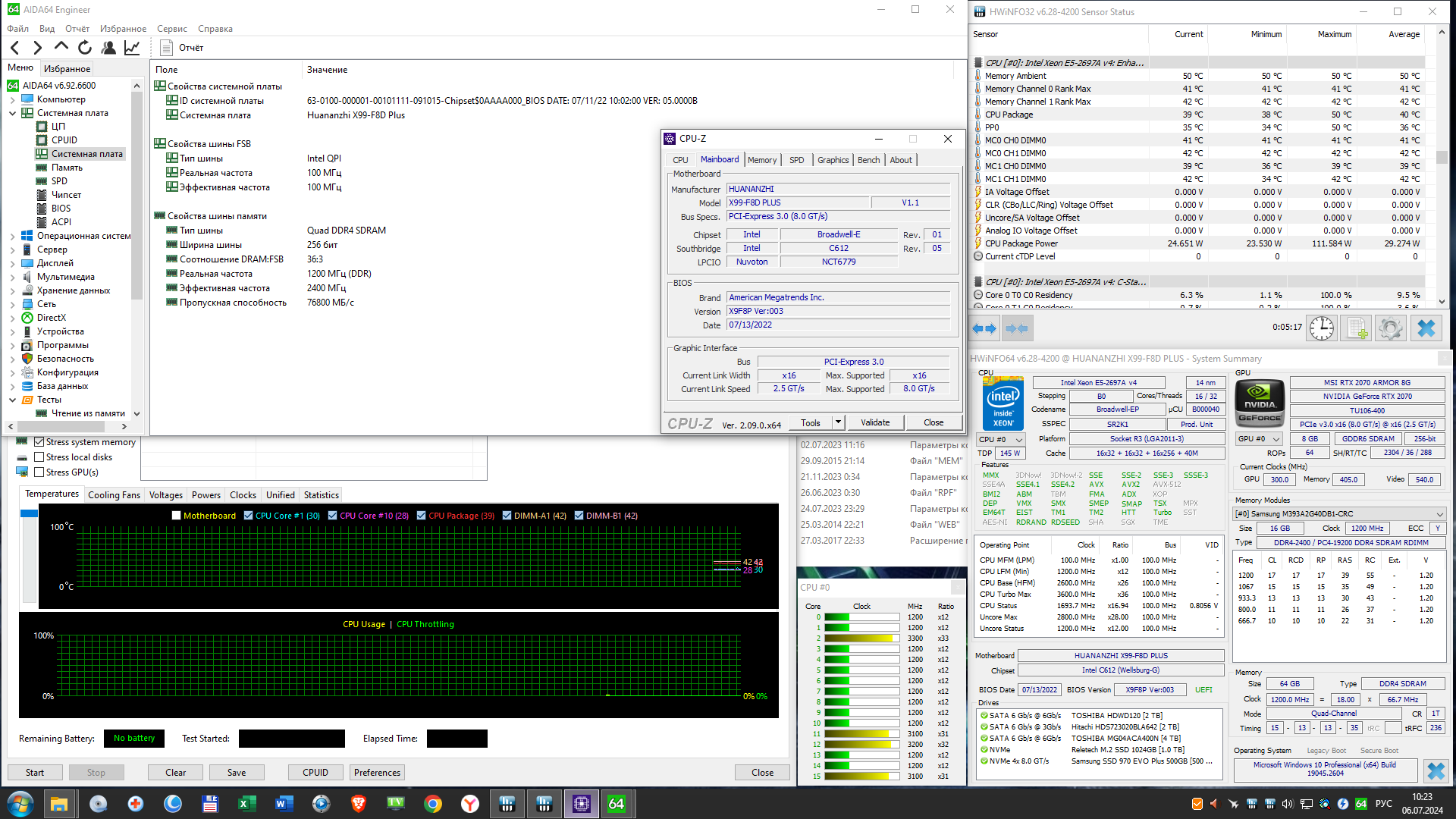The height and width of the screenshot is (819, 1456).
Task: Click the AIDA64 refresh toolbar icon
Action: 85,48
